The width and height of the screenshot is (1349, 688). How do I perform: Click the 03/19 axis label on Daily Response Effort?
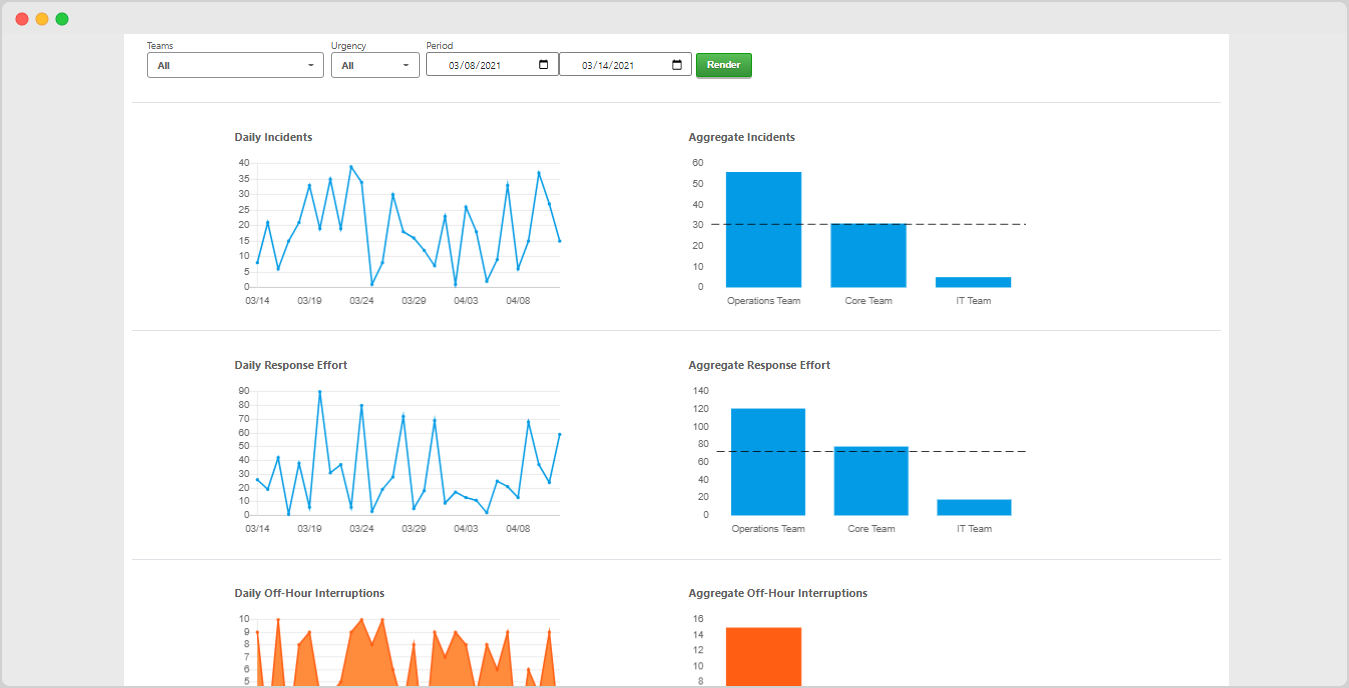click(x=310, y=528)
